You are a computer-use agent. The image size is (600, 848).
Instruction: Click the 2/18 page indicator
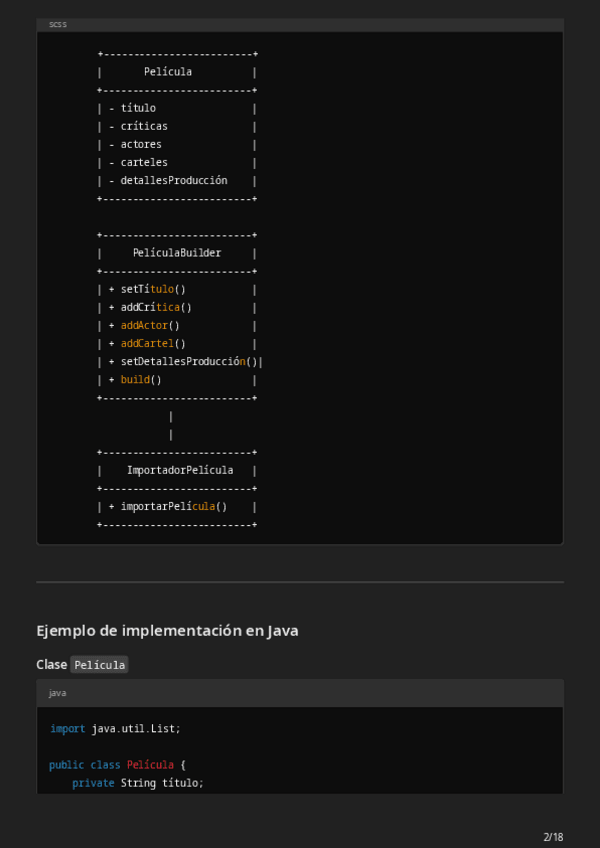tap(553, 836)
